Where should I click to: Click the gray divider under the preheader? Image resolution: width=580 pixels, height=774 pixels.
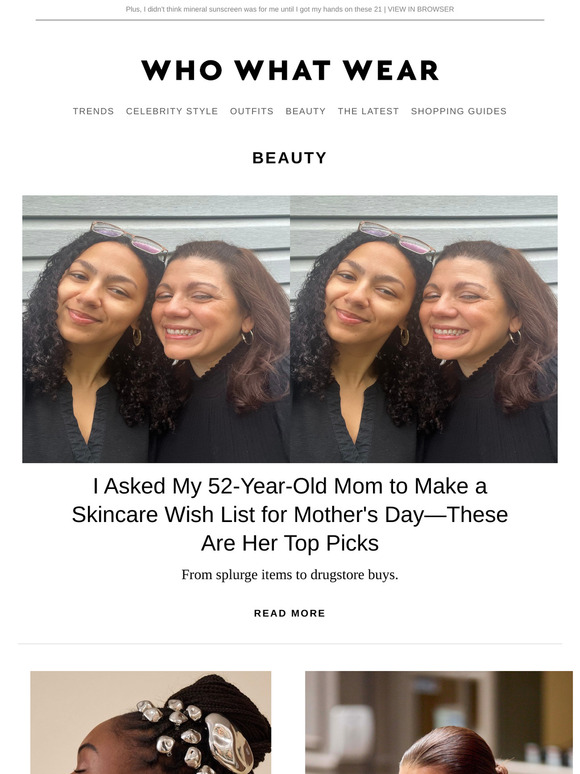[x=290, y=20]
